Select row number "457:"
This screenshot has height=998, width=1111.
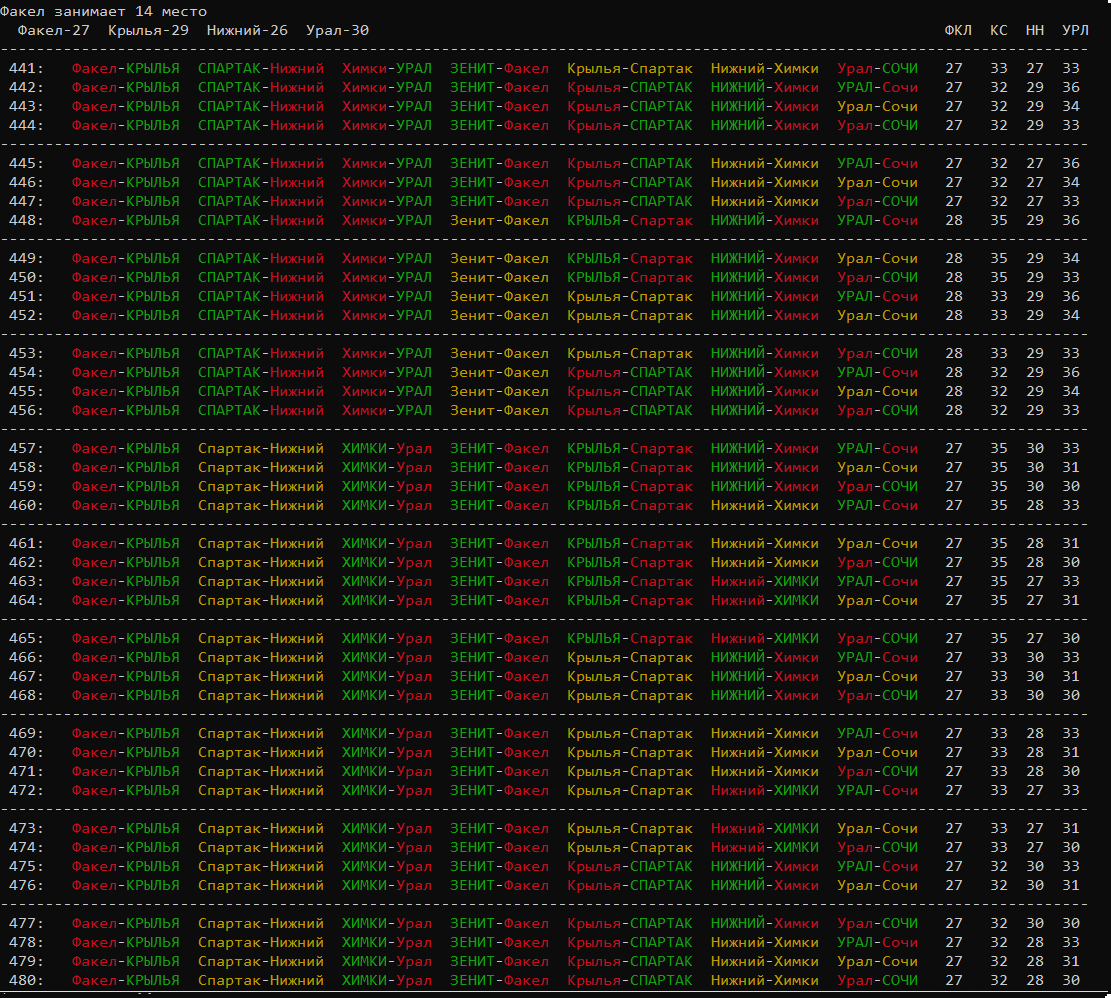tap(26, 448)
